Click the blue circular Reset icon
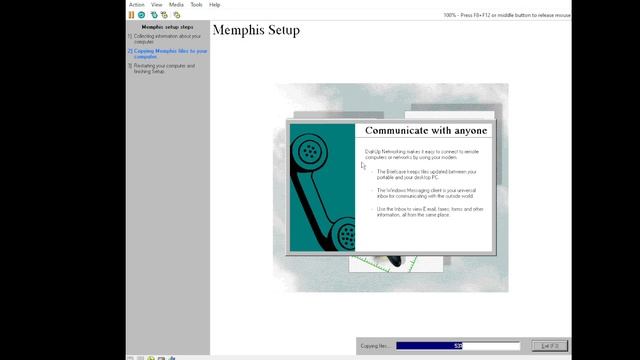Viewport: 640px width, 360px height. point(141,15)
